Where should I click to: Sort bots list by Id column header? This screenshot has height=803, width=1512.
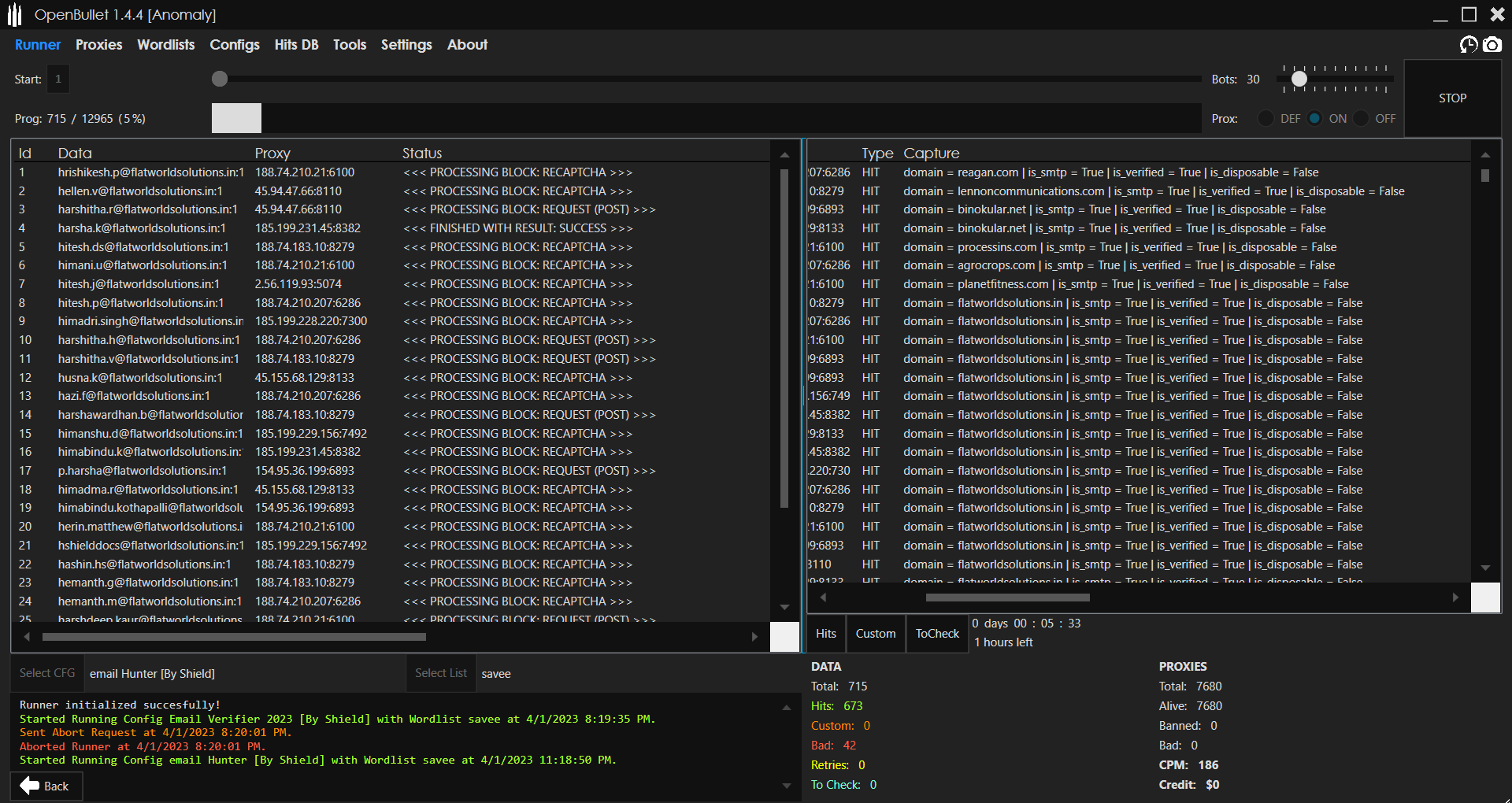25,154
